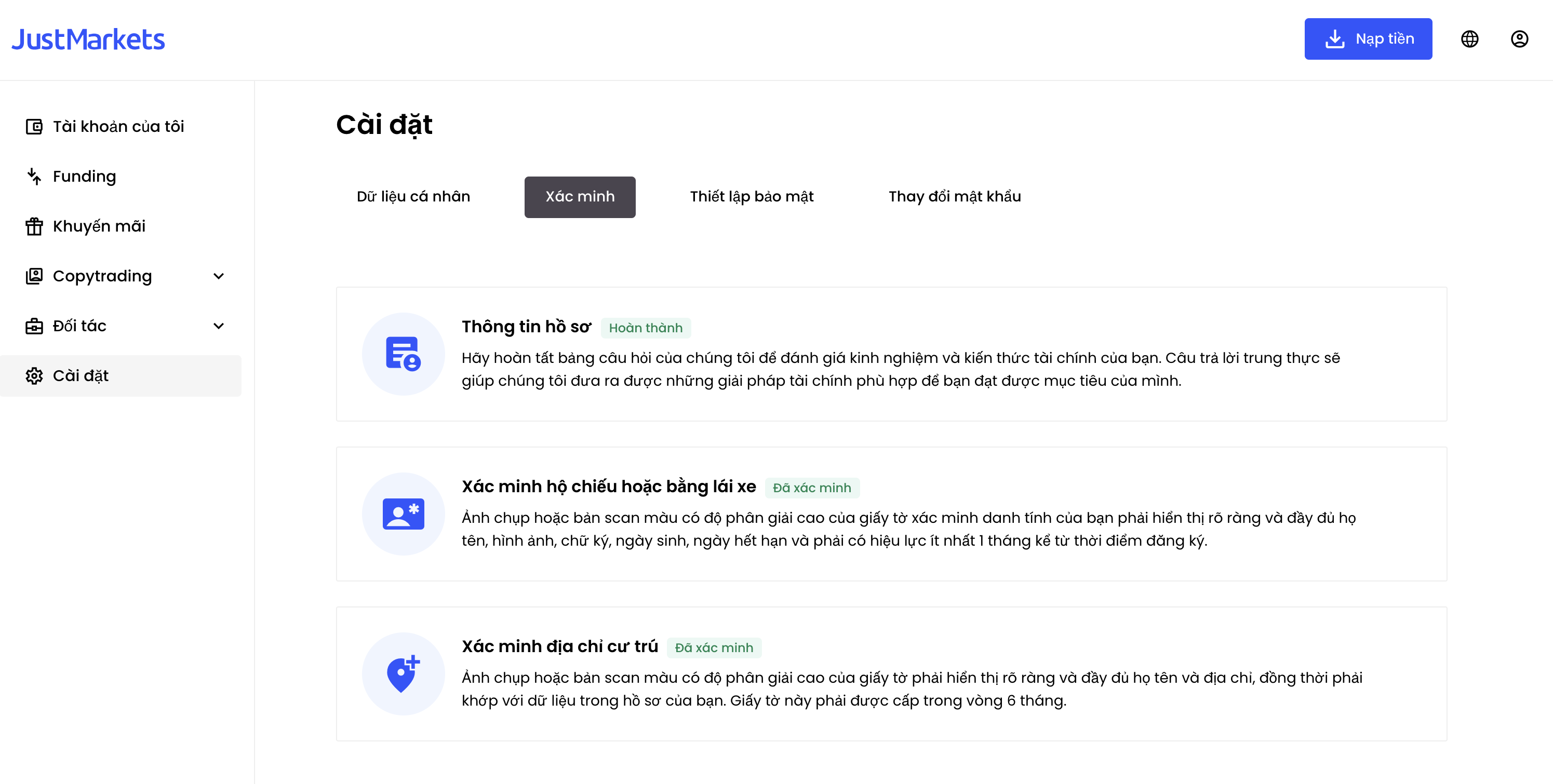The width and height of the screenshot is (1553, 784).
Task: Click the Funding arrows icon in sidebar
Action: tap(34, 177)
